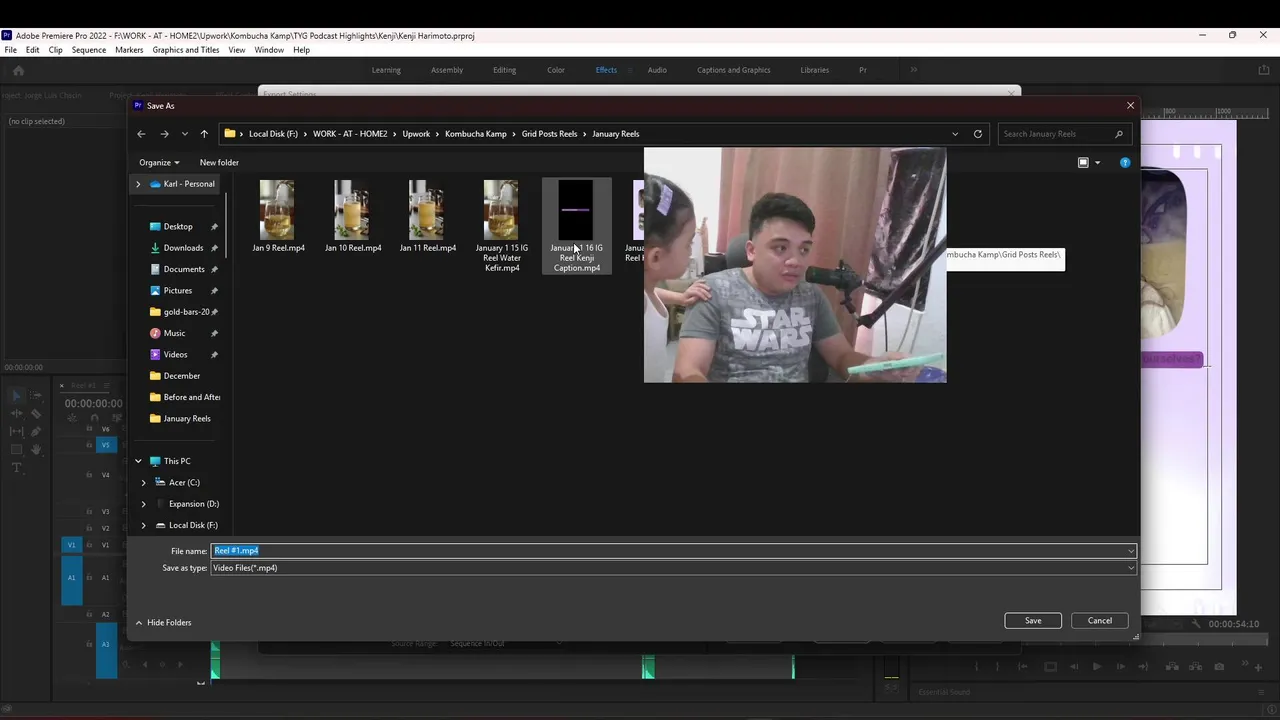Click the Premiere Home icon
The image size is (1280, 720).
[18, 70]
